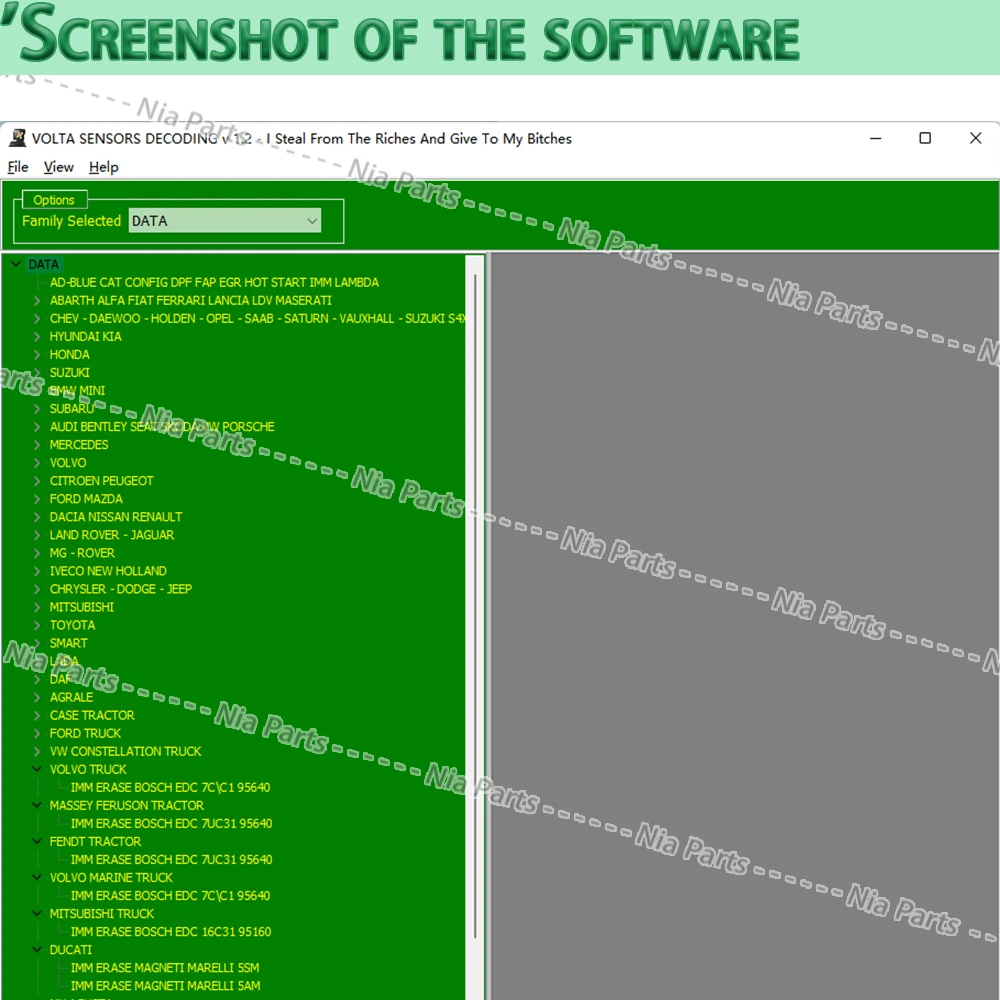
Task: Select the AD-BLUE CAT CONFIG DPF row
Action: coord(214,283)
